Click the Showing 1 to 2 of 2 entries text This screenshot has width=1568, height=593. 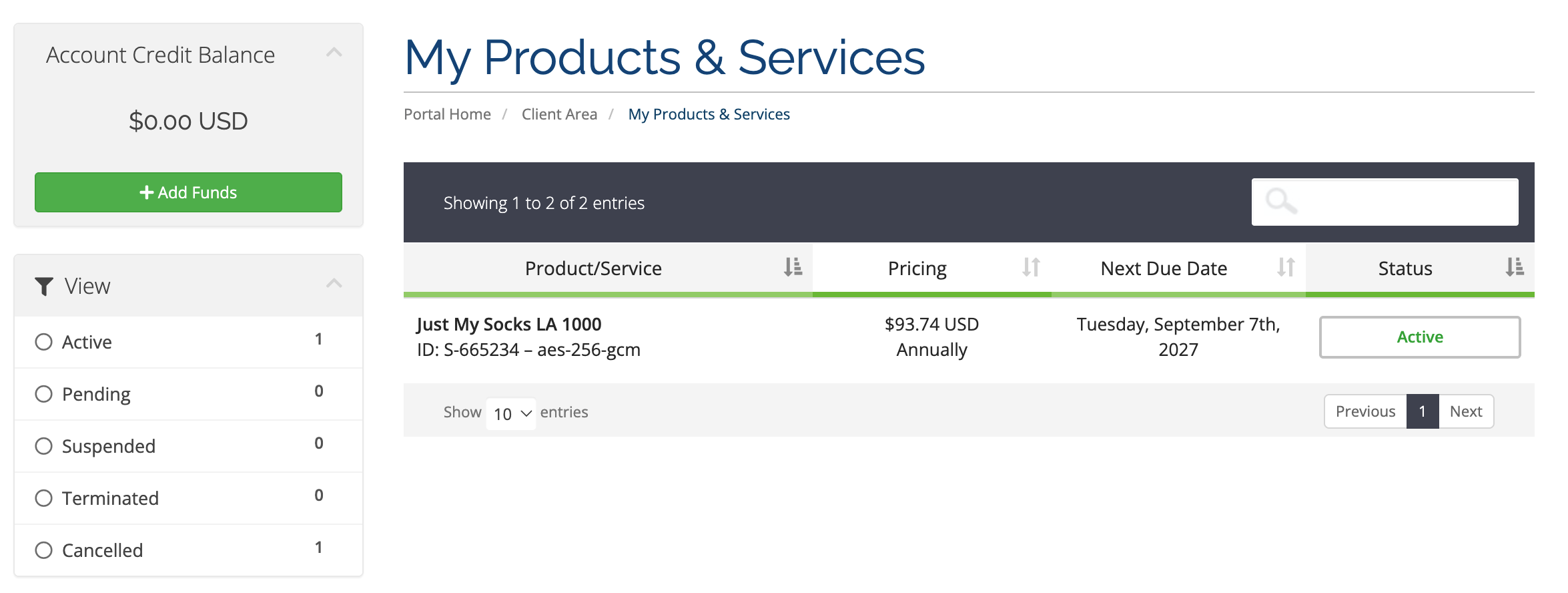click(544, 203)
